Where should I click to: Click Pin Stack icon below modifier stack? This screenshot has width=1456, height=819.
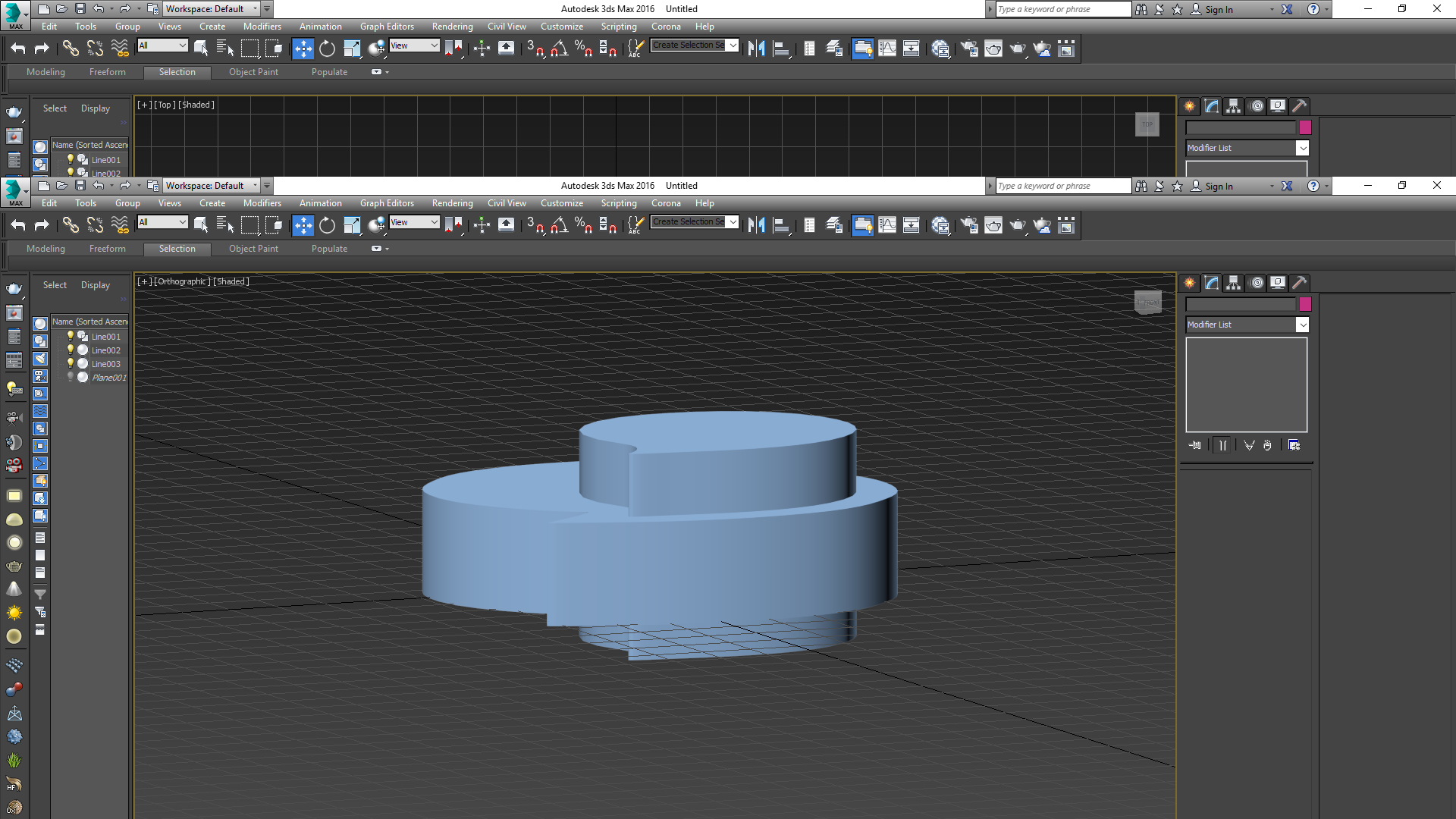(x=1195, y=445)
